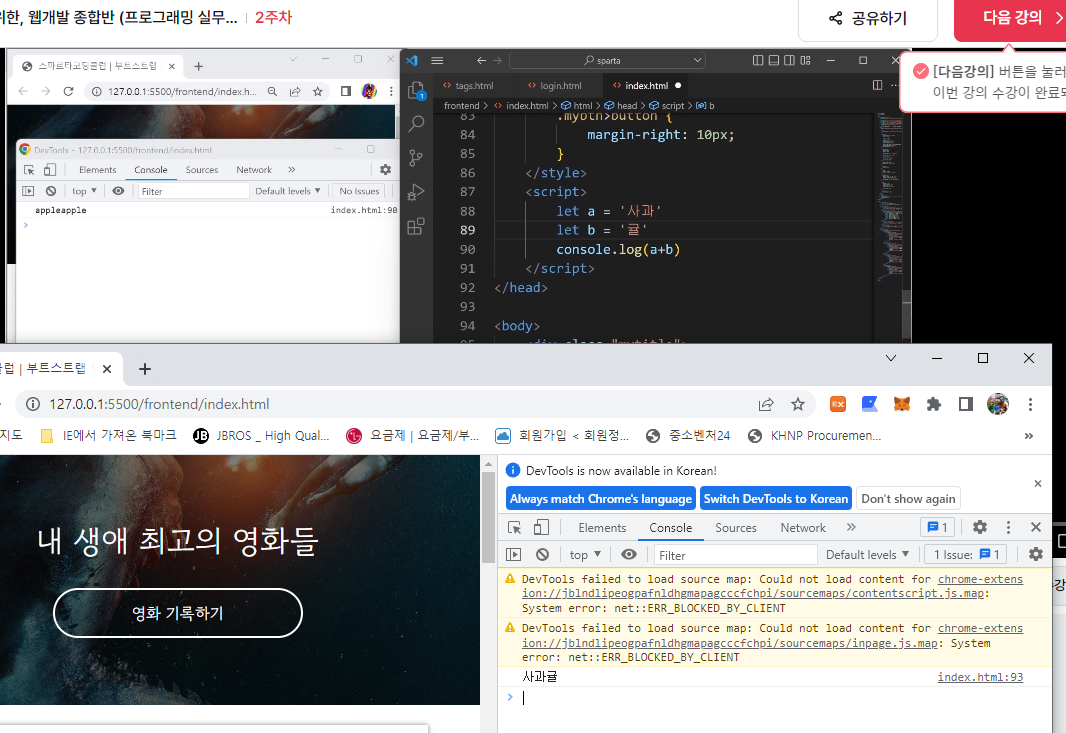Create a live expression in lower DevTools

coord(629,555)
